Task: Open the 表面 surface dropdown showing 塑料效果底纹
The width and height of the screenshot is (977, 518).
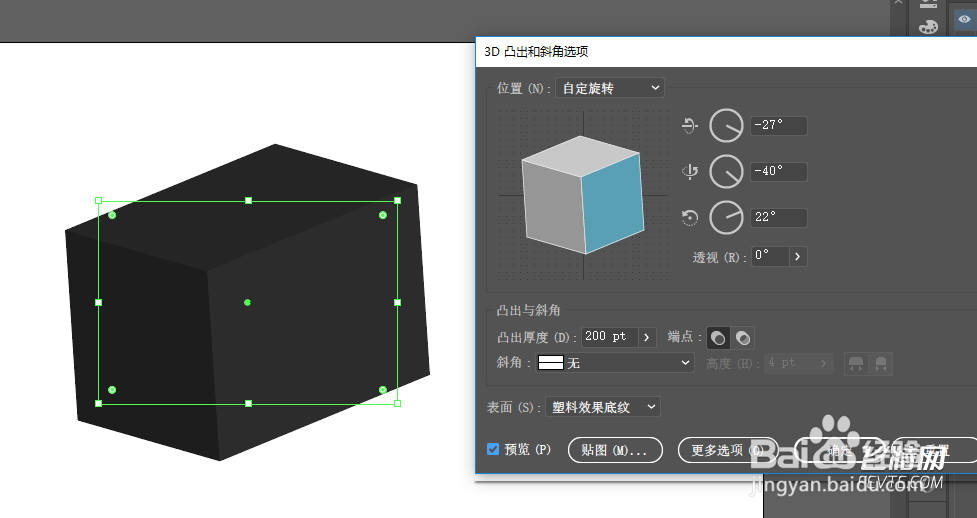Action: [603, 407]
